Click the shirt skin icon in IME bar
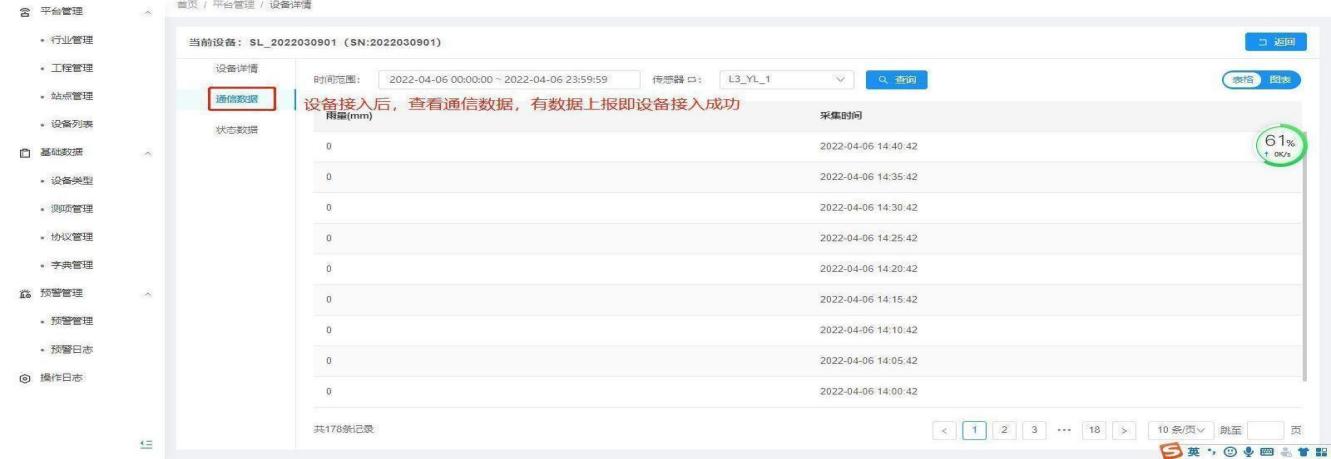Viewport: 1331px width, 459px height. [1303, 450]
